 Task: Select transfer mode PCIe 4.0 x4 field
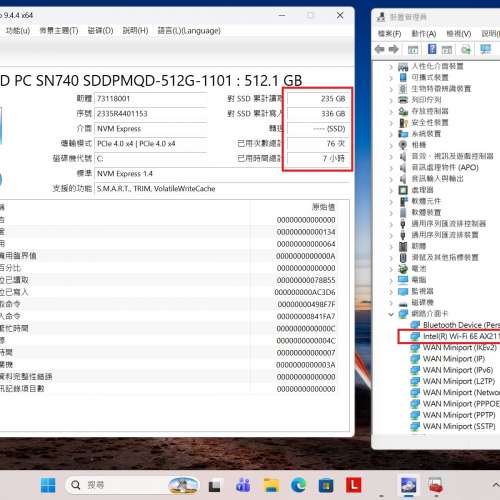coord(151,144)
